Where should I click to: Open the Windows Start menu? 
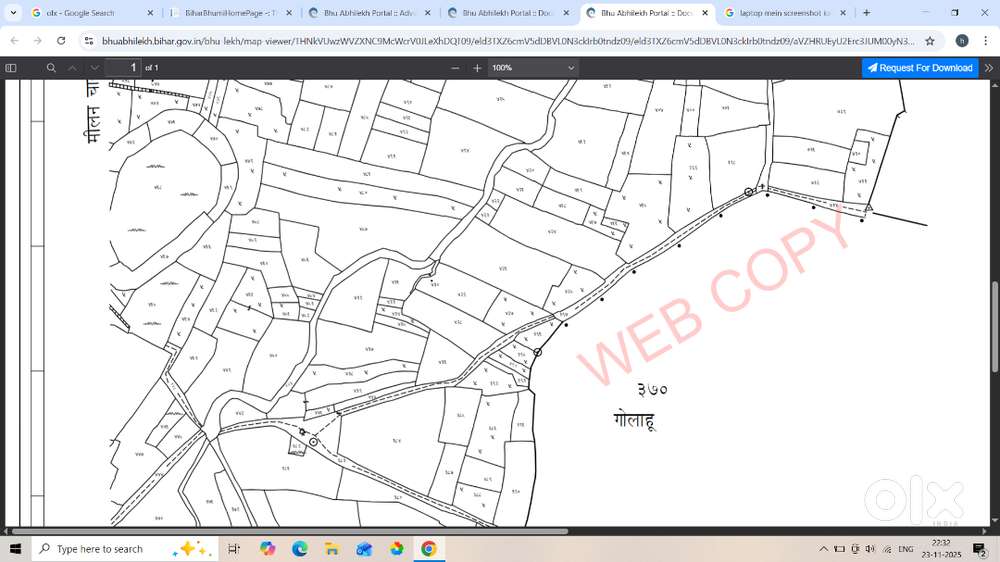(16, 549)
